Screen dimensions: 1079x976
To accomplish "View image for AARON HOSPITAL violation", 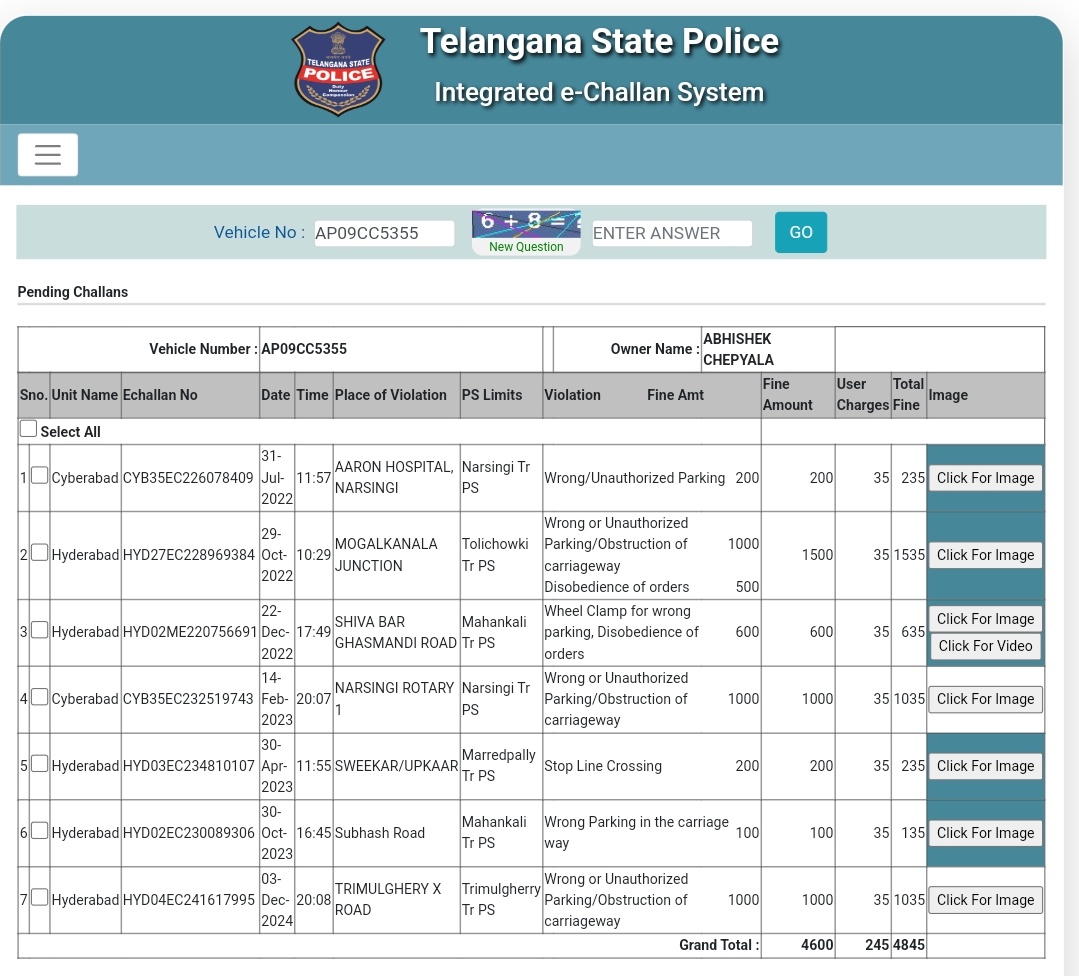I will point(985,478).
